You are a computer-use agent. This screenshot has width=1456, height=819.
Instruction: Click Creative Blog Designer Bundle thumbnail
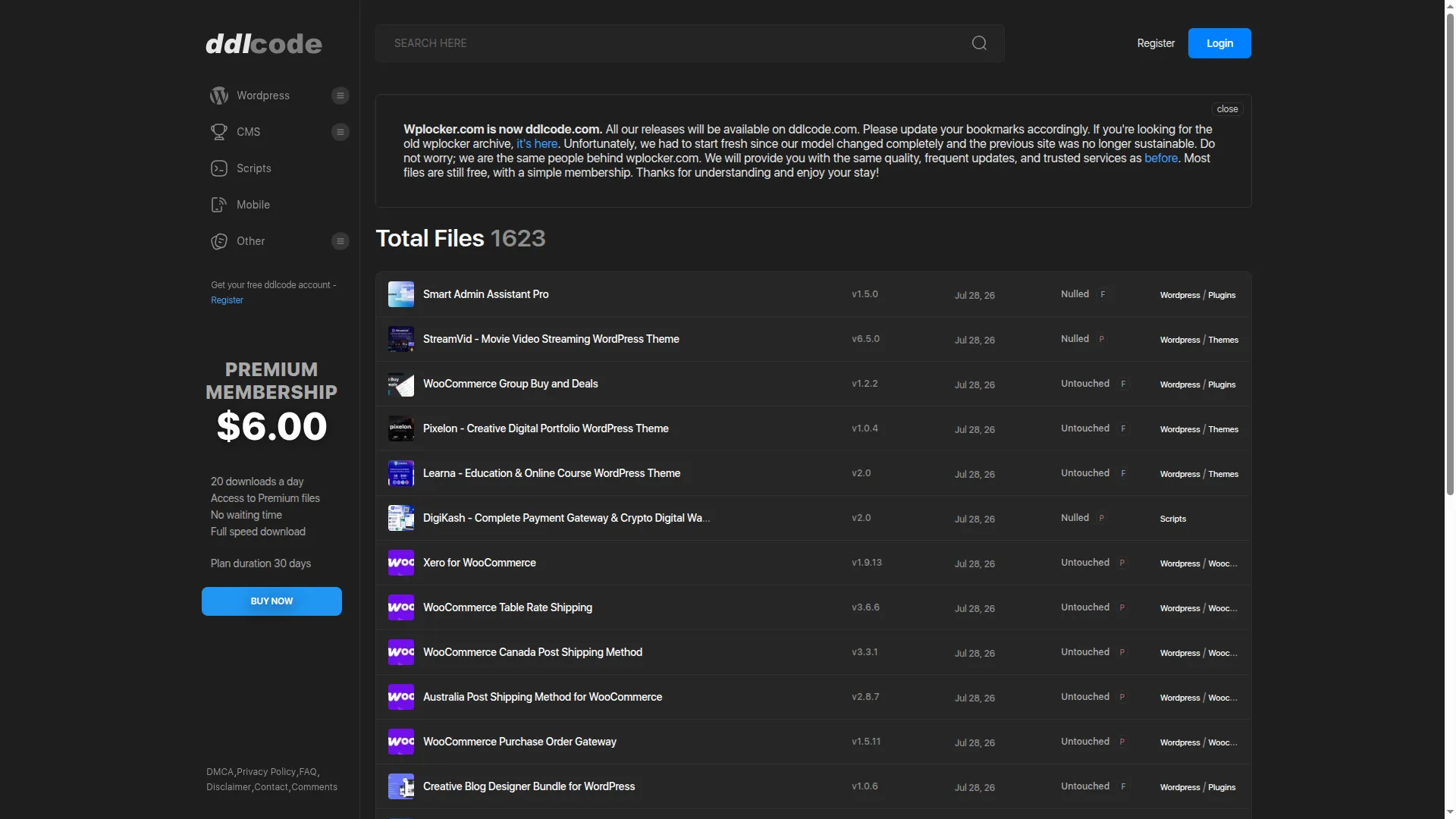tap(401, 786)
